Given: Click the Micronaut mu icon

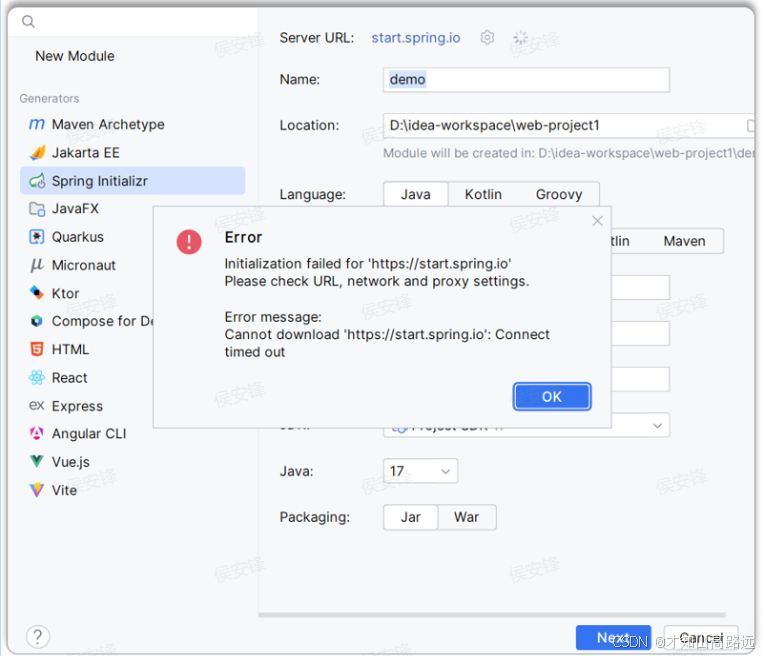Looking at the screenshot, I should tap(37, 265).
